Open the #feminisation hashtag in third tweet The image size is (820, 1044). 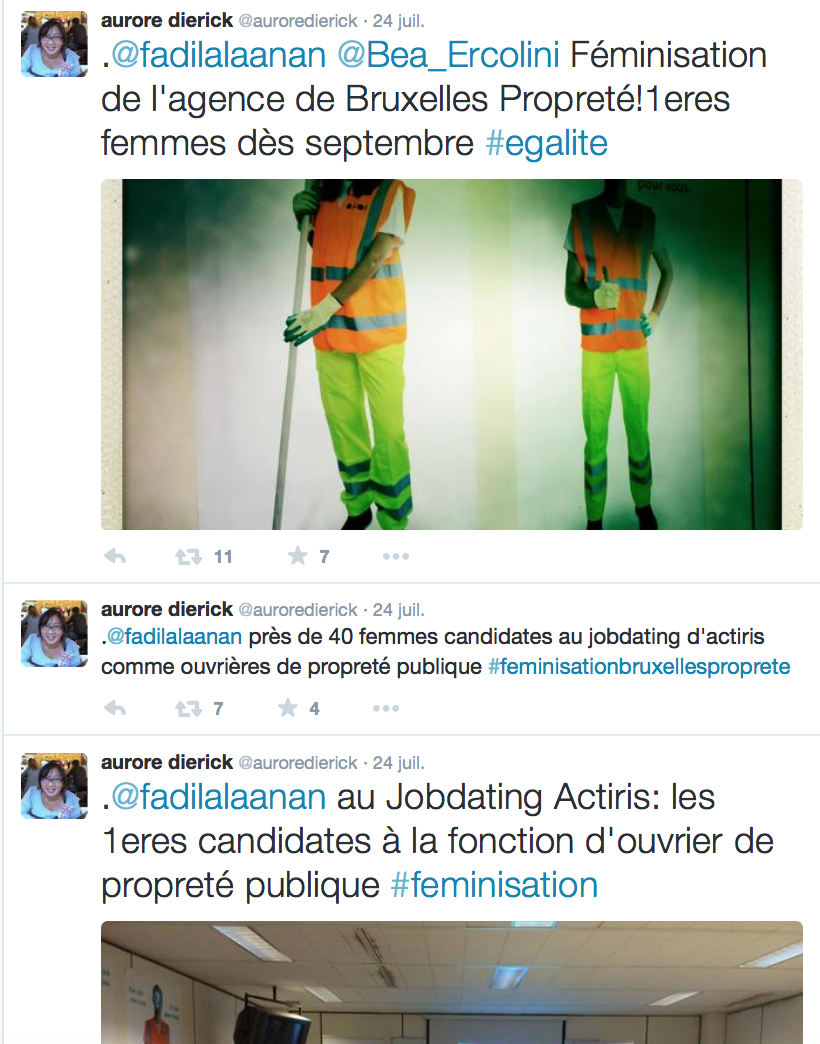click(494, 886)
